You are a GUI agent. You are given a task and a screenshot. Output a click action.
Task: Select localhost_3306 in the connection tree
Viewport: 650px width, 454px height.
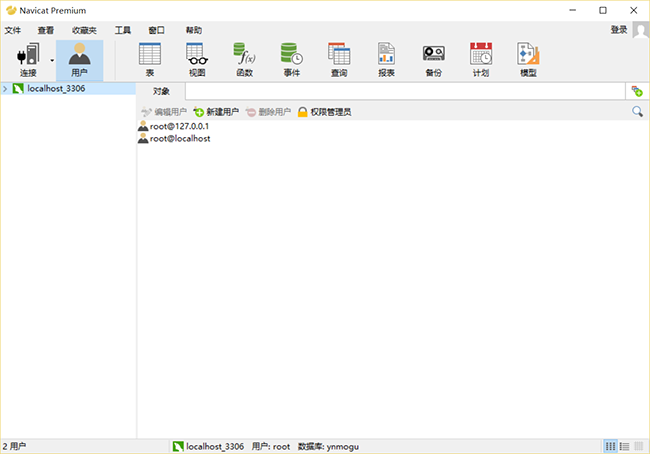[x=56, y=89]
